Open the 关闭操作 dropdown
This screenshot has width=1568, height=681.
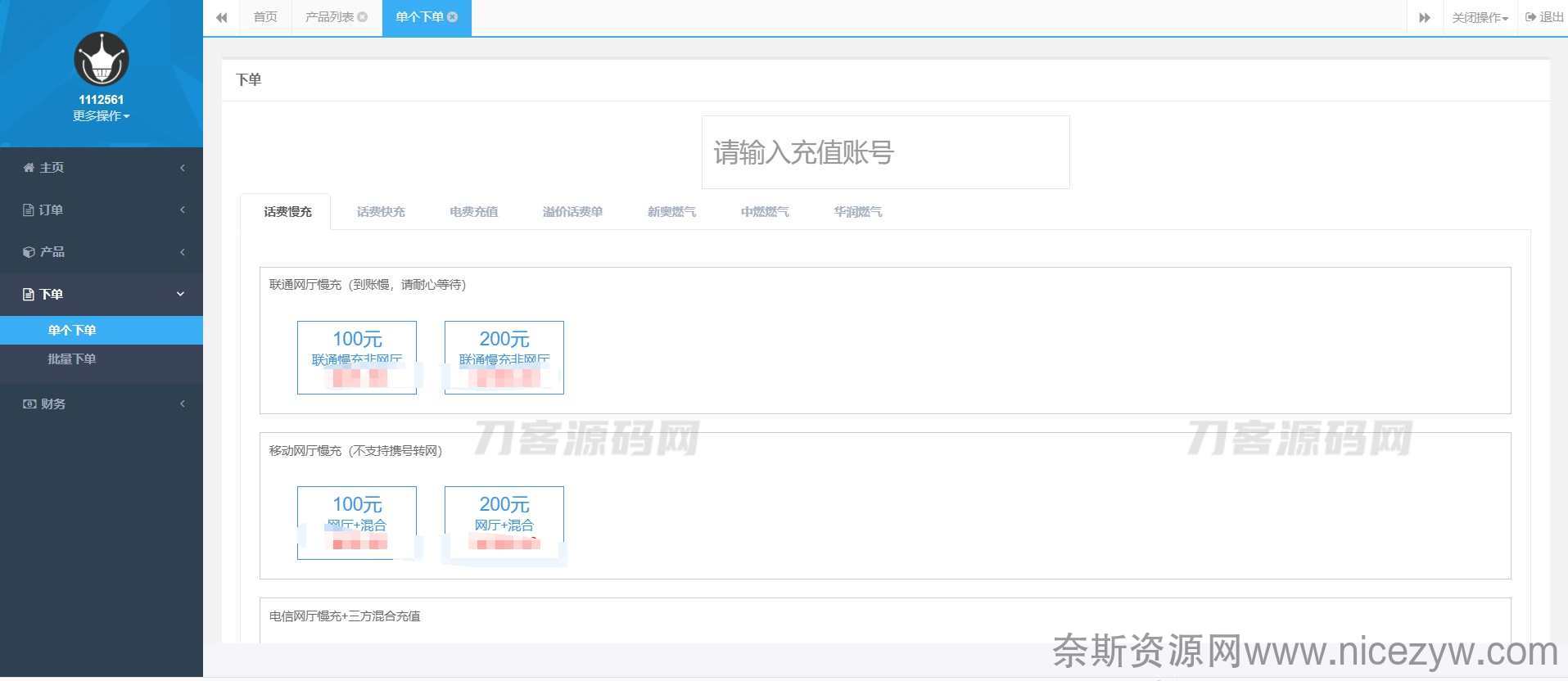point(1480,17)
